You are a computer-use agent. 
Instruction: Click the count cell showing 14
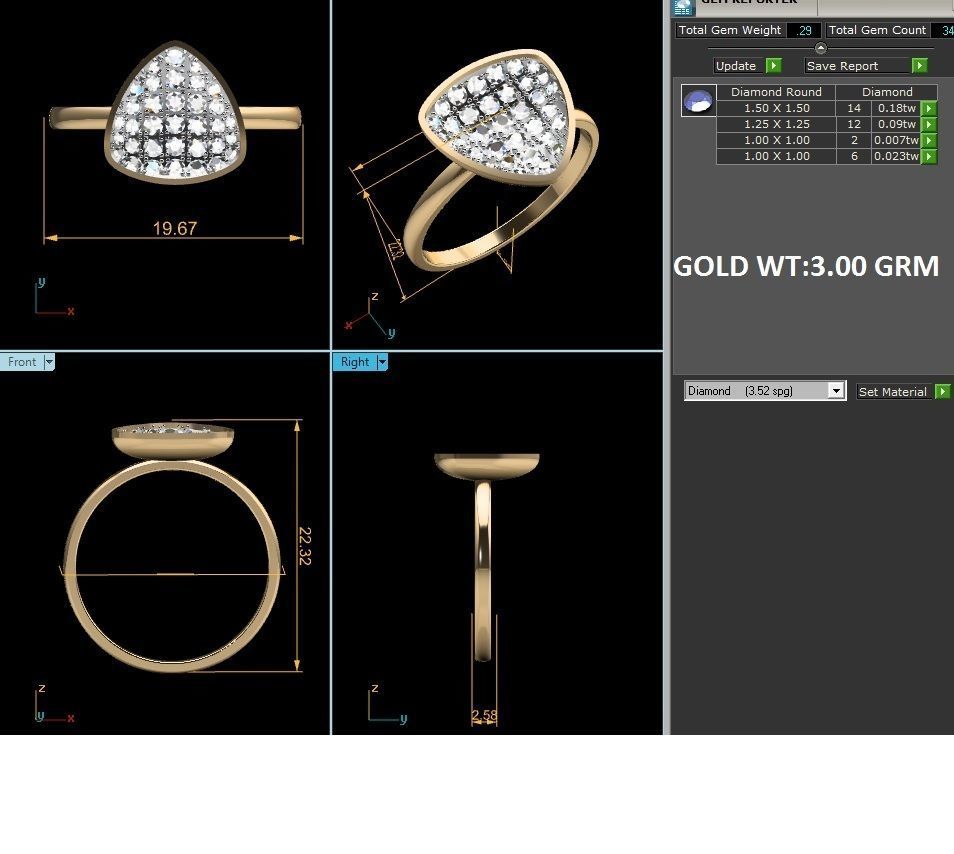coord(854,108)
